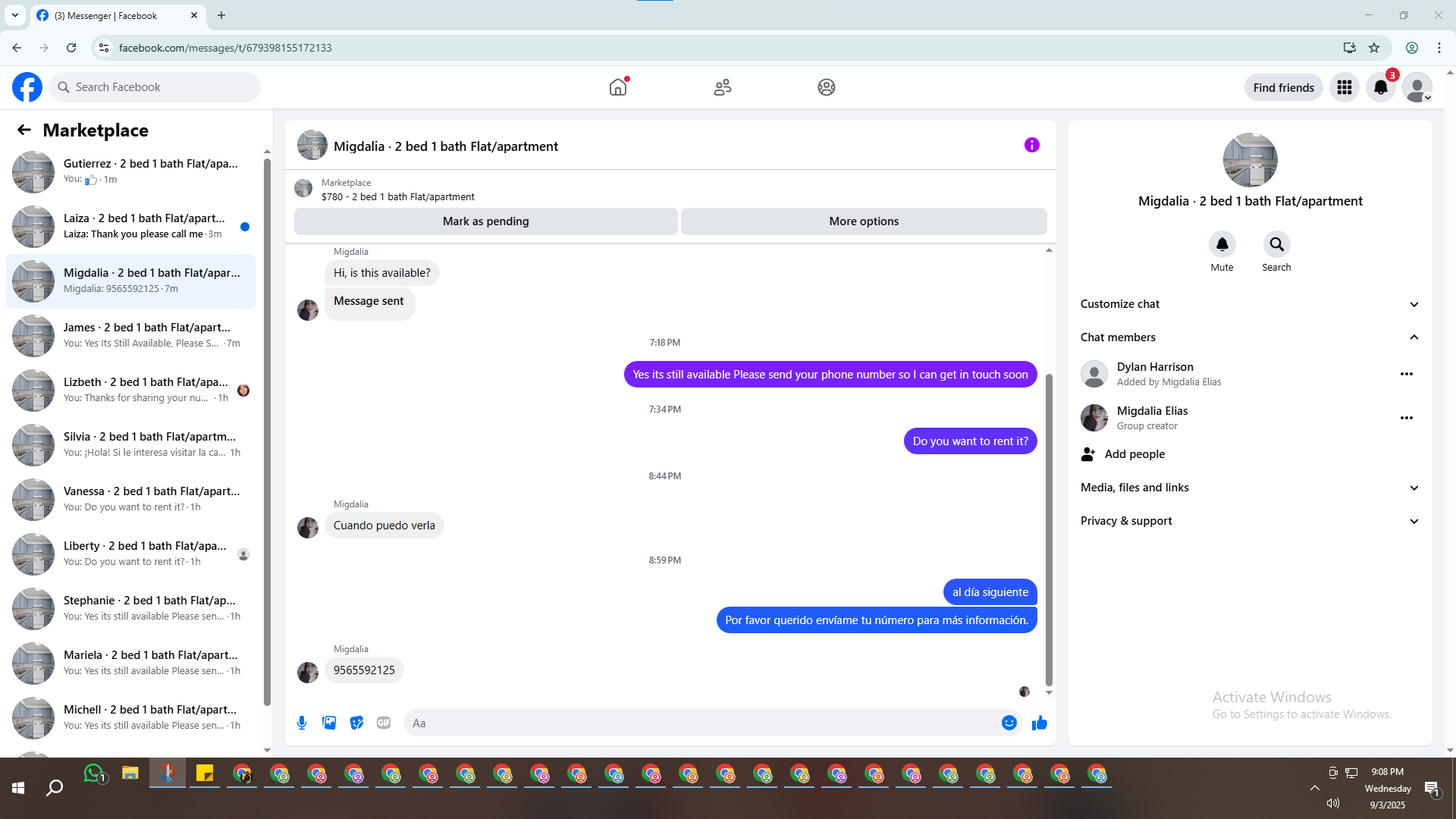Record a voice clip
Screen dimensions: 1456x819
point(302,723)
